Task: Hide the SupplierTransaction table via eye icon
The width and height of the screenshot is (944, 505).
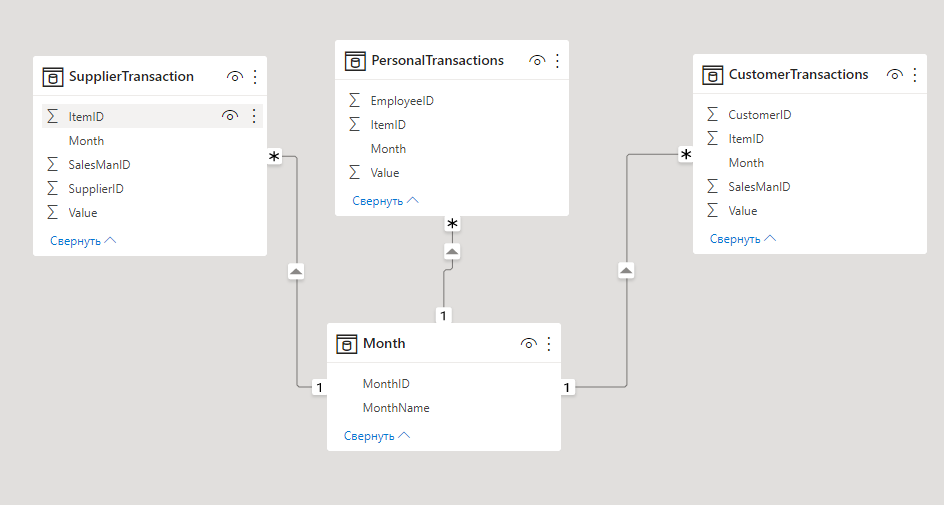Action: point(235,76)
